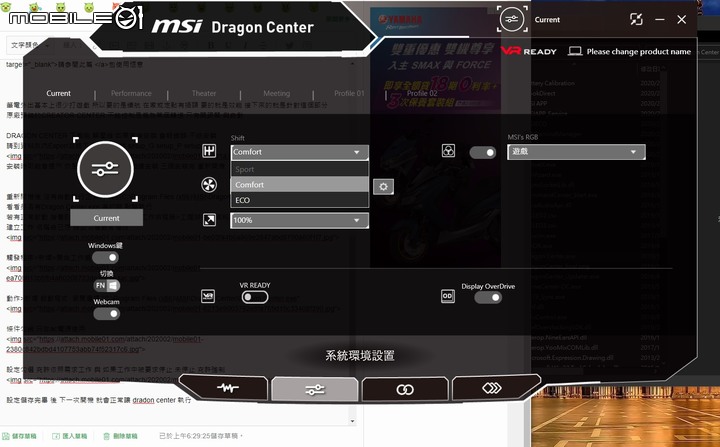Close the Dragon Center window

[x=682, y=20]
